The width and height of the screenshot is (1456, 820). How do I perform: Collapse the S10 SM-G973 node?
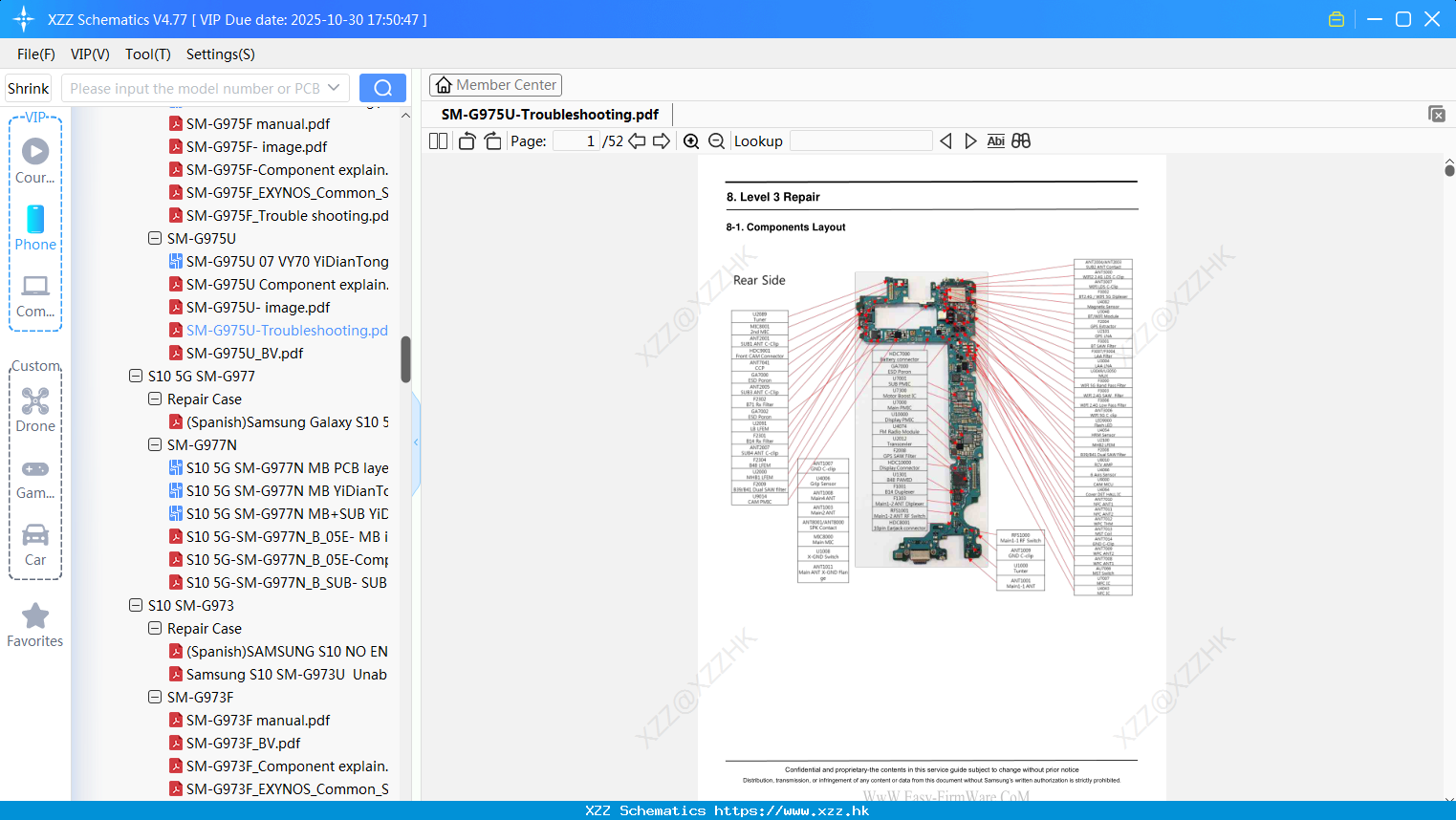coord(136,605)
